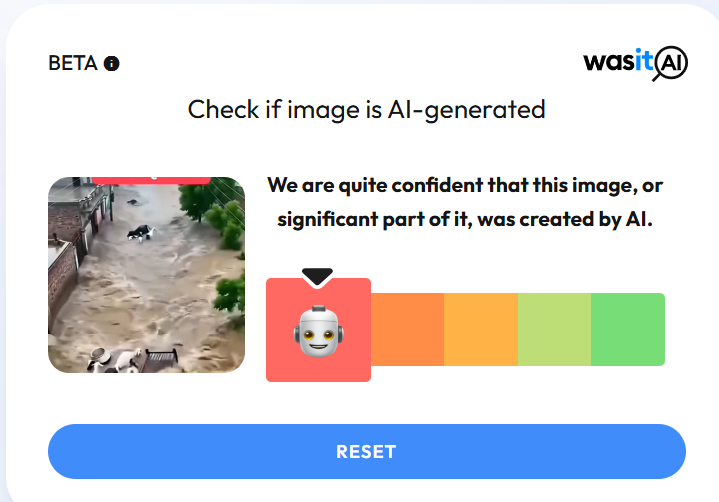Viewport: 719px width, 502px height.
Task: Select the light orange scale segment
Action: (x=481, y=329)
